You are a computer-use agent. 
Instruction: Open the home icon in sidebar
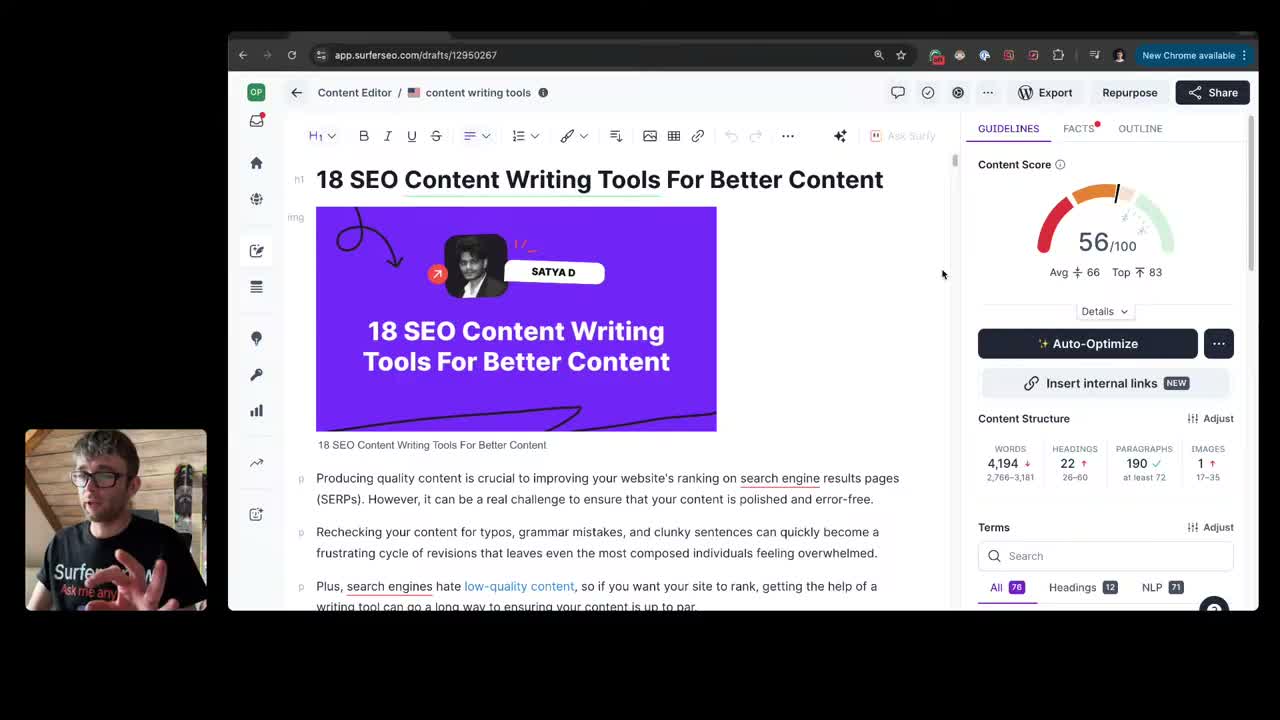point(256,163)
